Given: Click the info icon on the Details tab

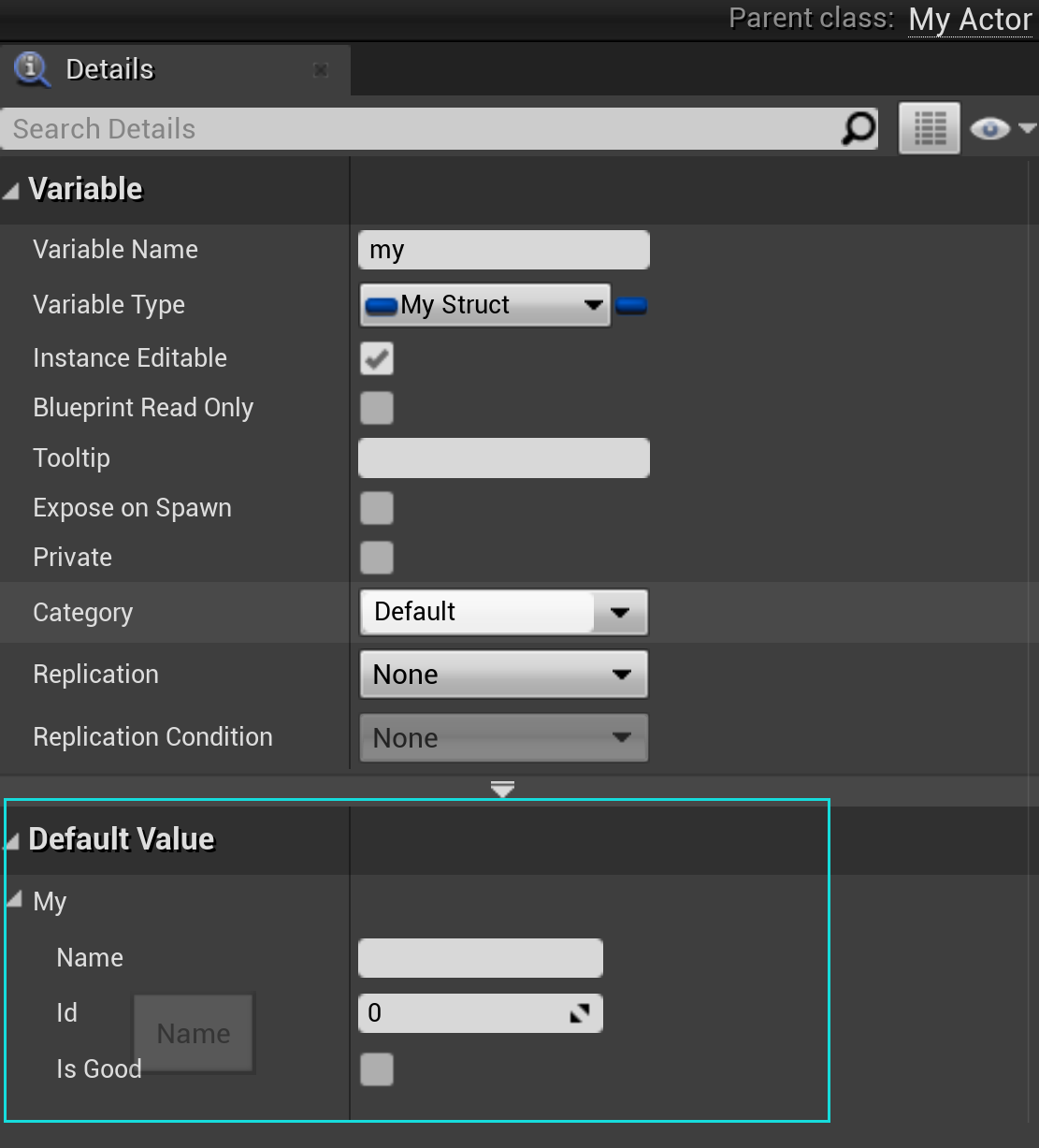Looking at the screenshot, I should pyautogui.click(x=30, y=69).
